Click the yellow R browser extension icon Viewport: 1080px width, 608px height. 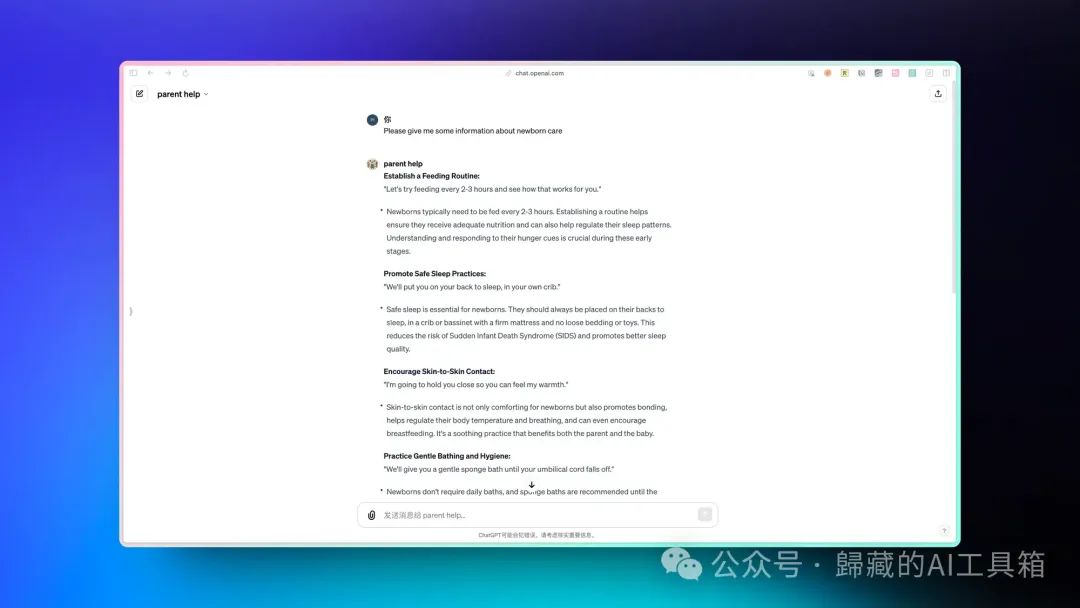[x=845, y=73]
